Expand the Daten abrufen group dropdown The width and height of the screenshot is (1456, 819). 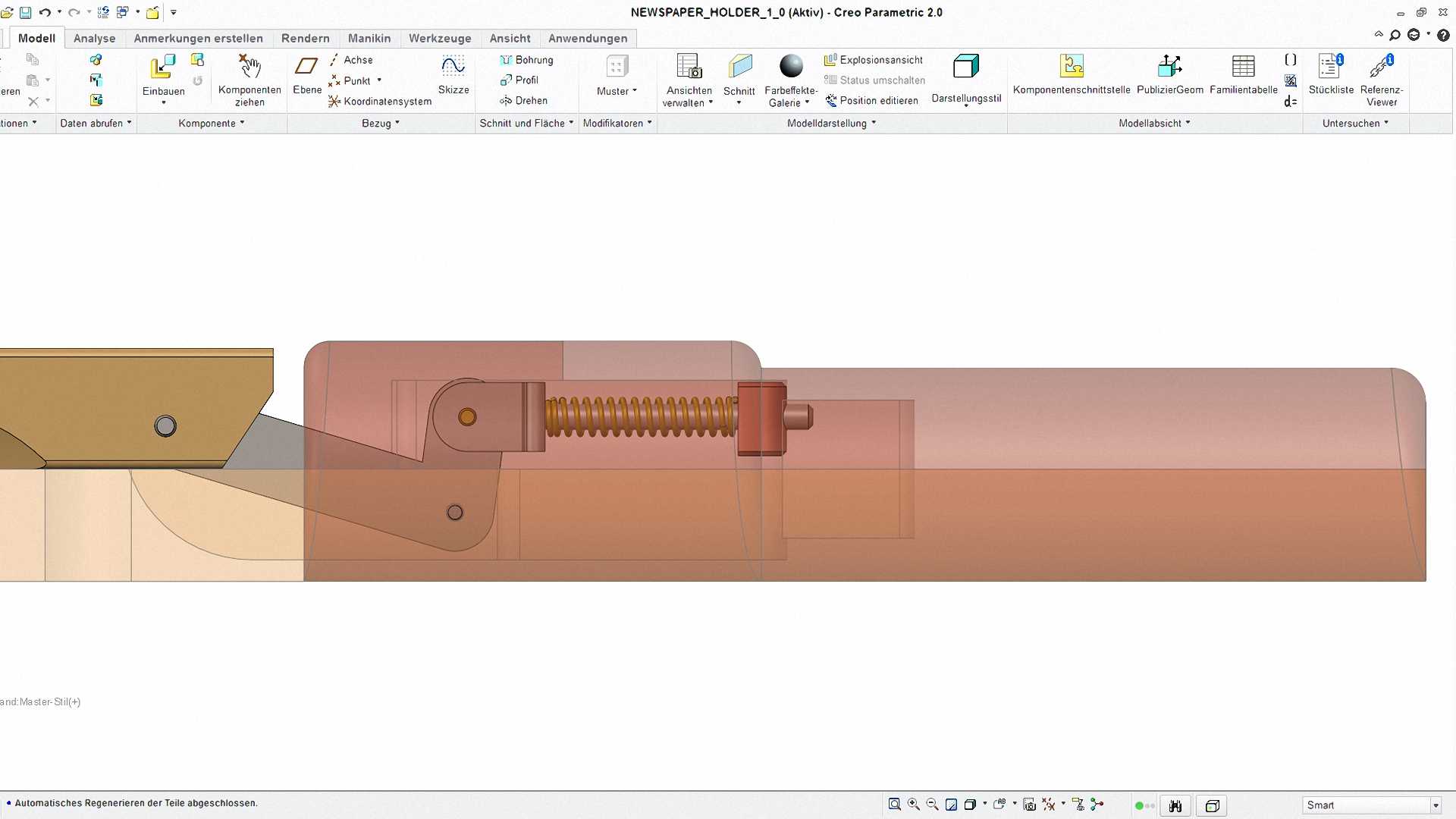click(x=96, y=124)
